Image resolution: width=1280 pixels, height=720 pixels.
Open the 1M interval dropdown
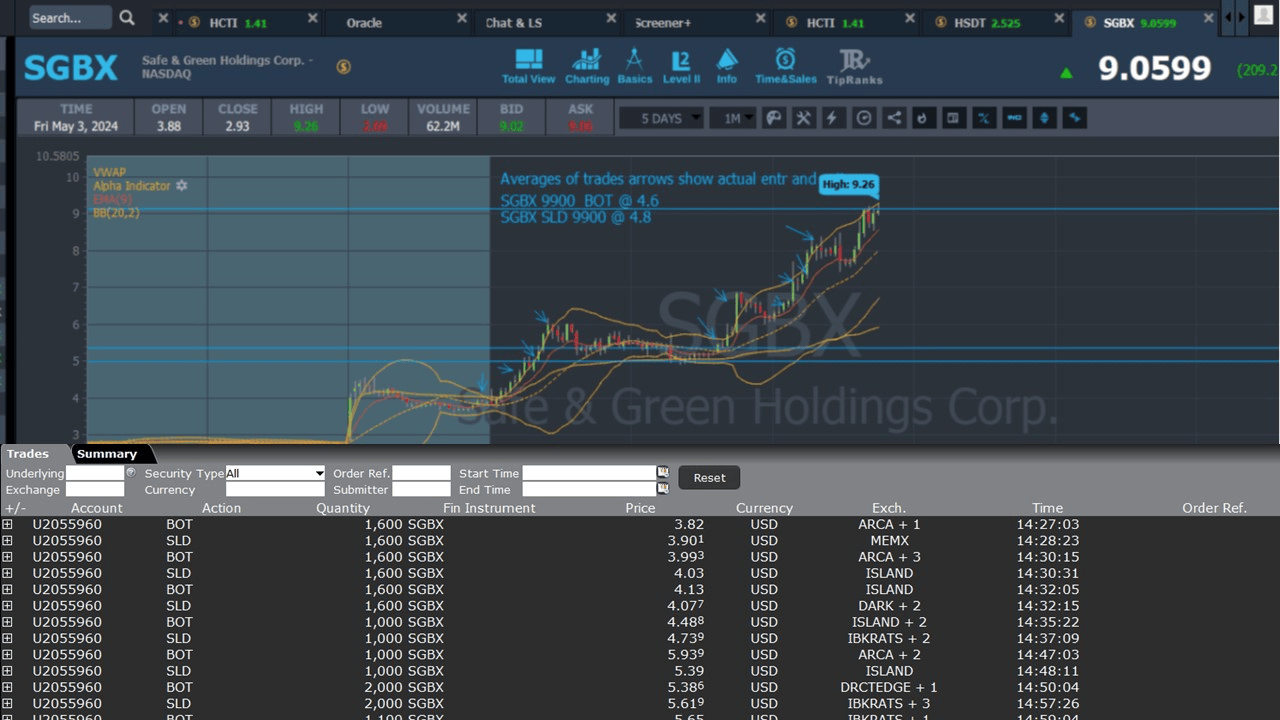point(733,118)
